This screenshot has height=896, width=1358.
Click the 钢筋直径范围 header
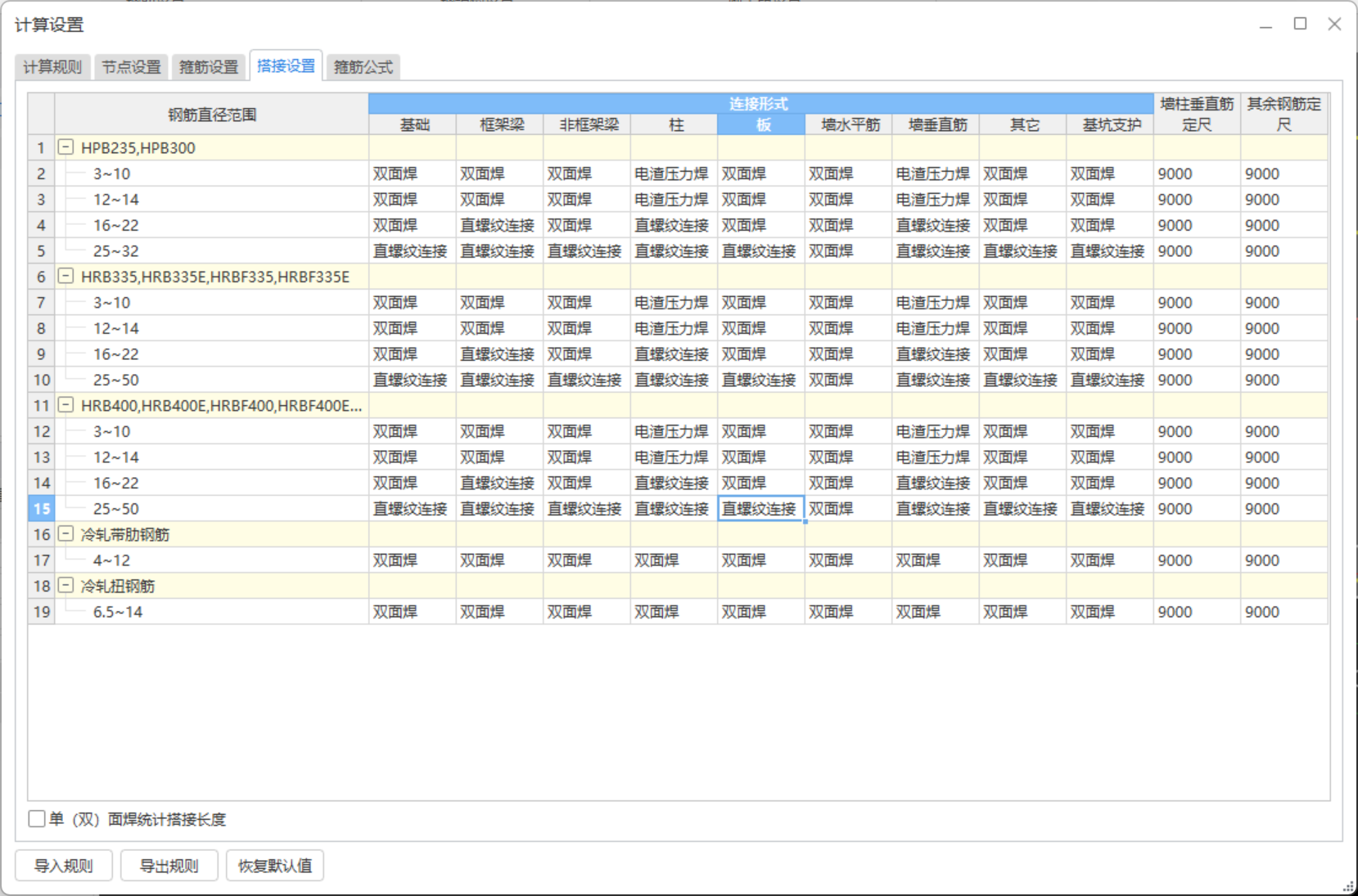click(x=212, y=114)
